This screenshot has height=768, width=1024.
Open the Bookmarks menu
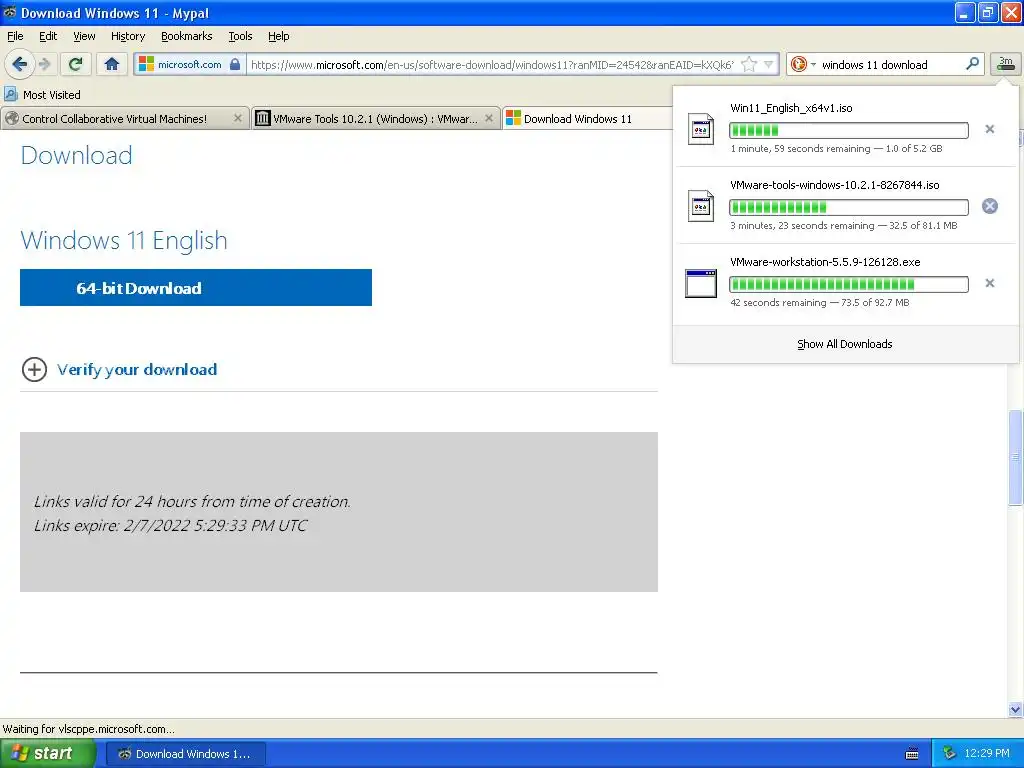tap(186, 36)
